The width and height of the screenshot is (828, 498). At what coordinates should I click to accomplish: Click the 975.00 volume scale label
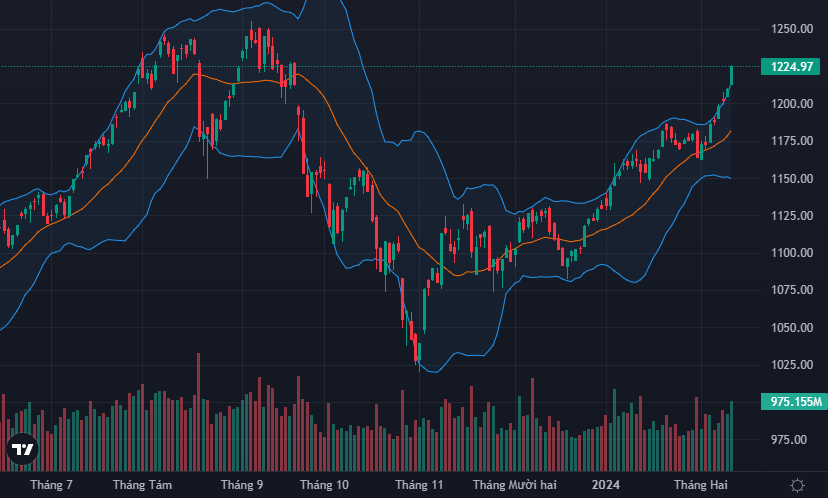(x=789, y=439)
